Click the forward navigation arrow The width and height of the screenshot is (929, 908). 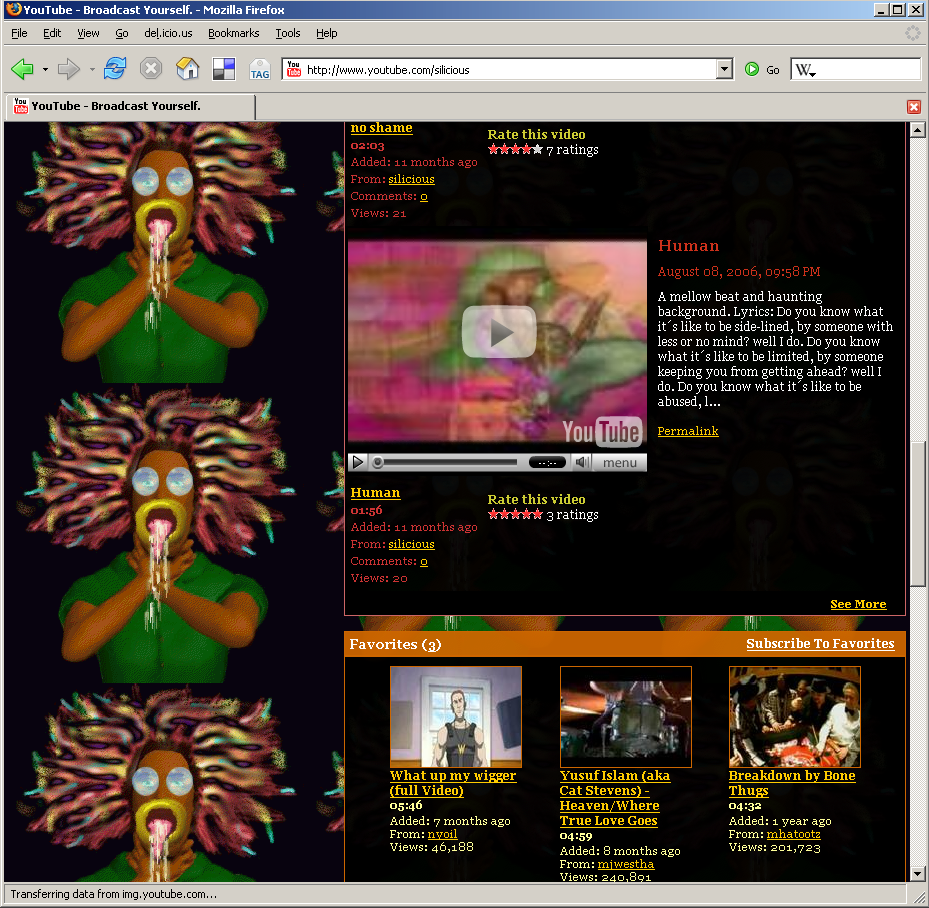click(68, 69)
